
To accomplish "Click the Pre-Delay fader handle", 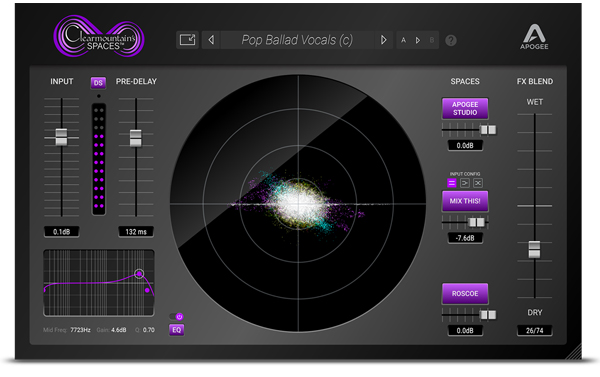I will (x=135, y=138).
